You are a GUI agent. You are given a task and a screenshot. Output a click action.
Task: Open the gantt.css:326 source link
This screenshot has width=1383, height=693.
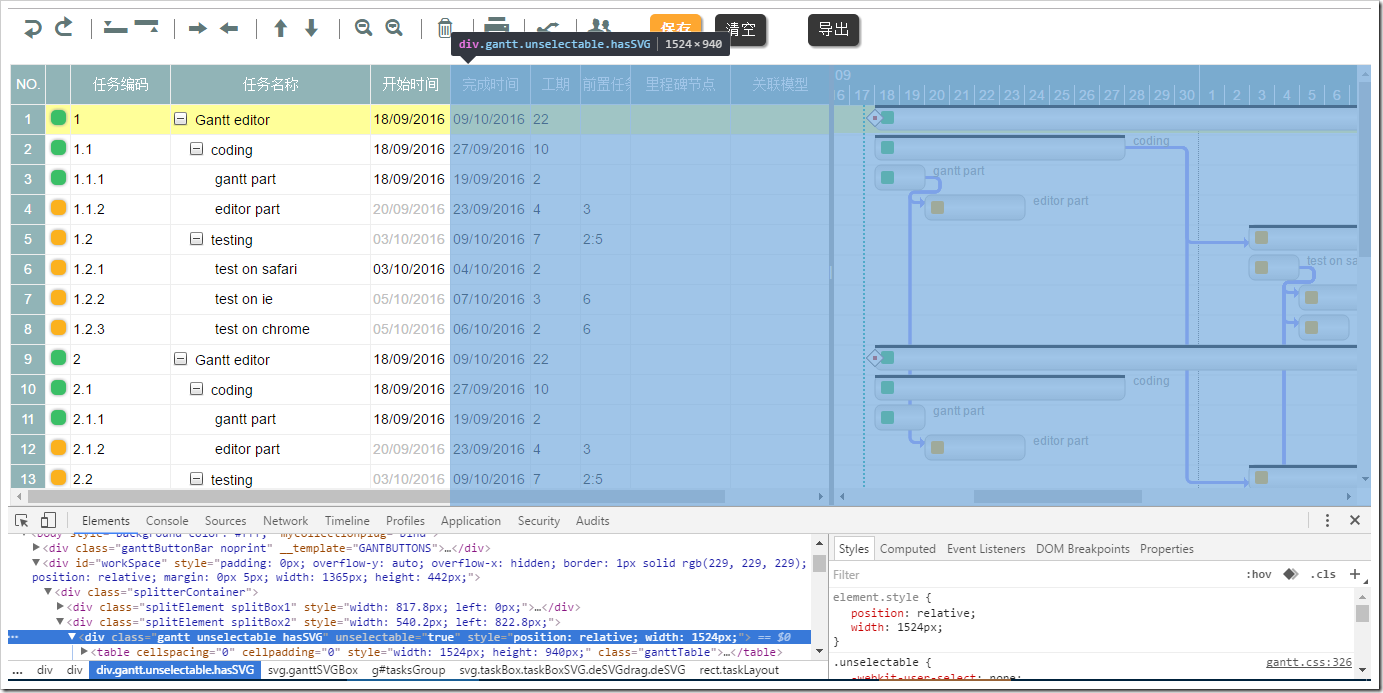[x=1309, y=662]
